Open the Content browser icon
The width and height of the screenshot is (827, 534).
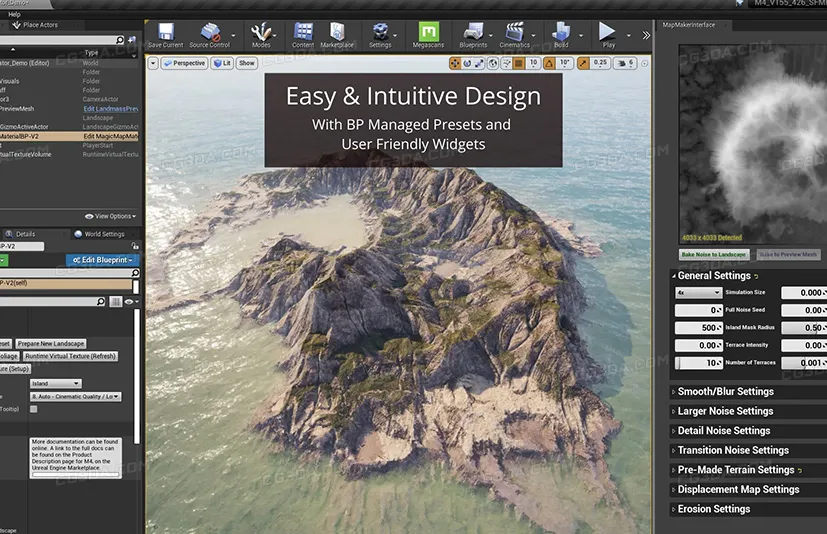(303, 35)
